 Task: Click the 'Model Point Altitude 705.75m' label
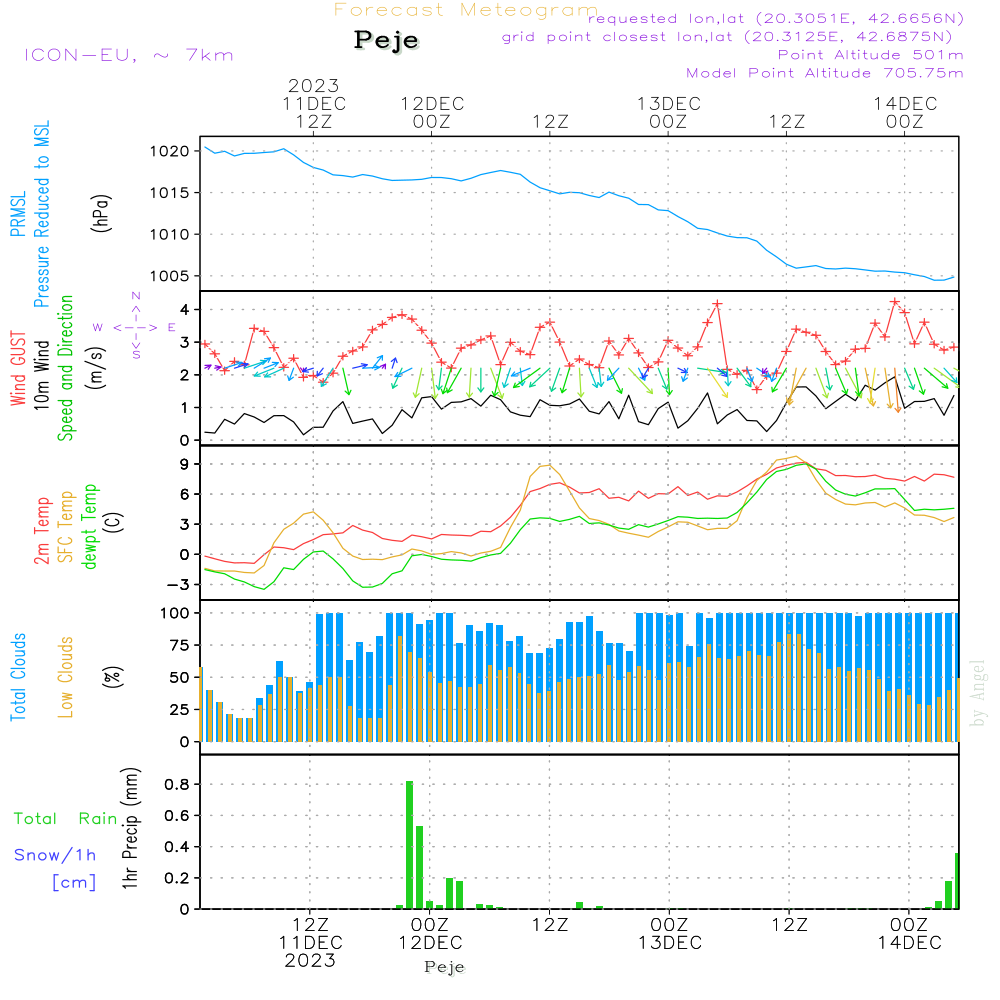point(825,73)
